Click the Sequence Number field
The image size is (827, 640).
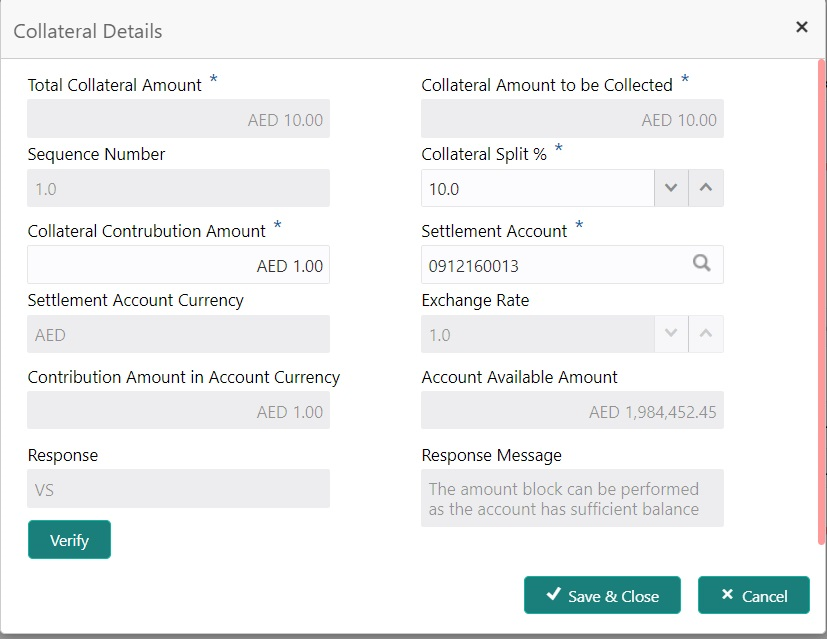(x=178, y=188)
